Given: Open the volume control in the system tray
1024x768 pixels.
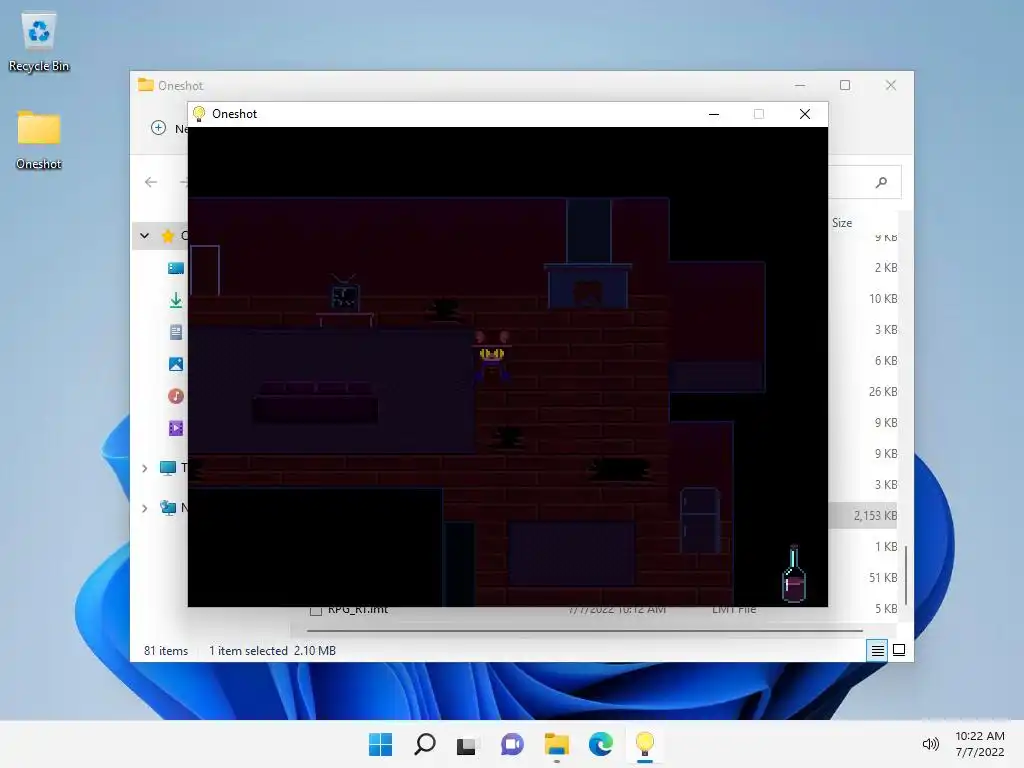Looking at the screenshot, I should pos(930,744).
